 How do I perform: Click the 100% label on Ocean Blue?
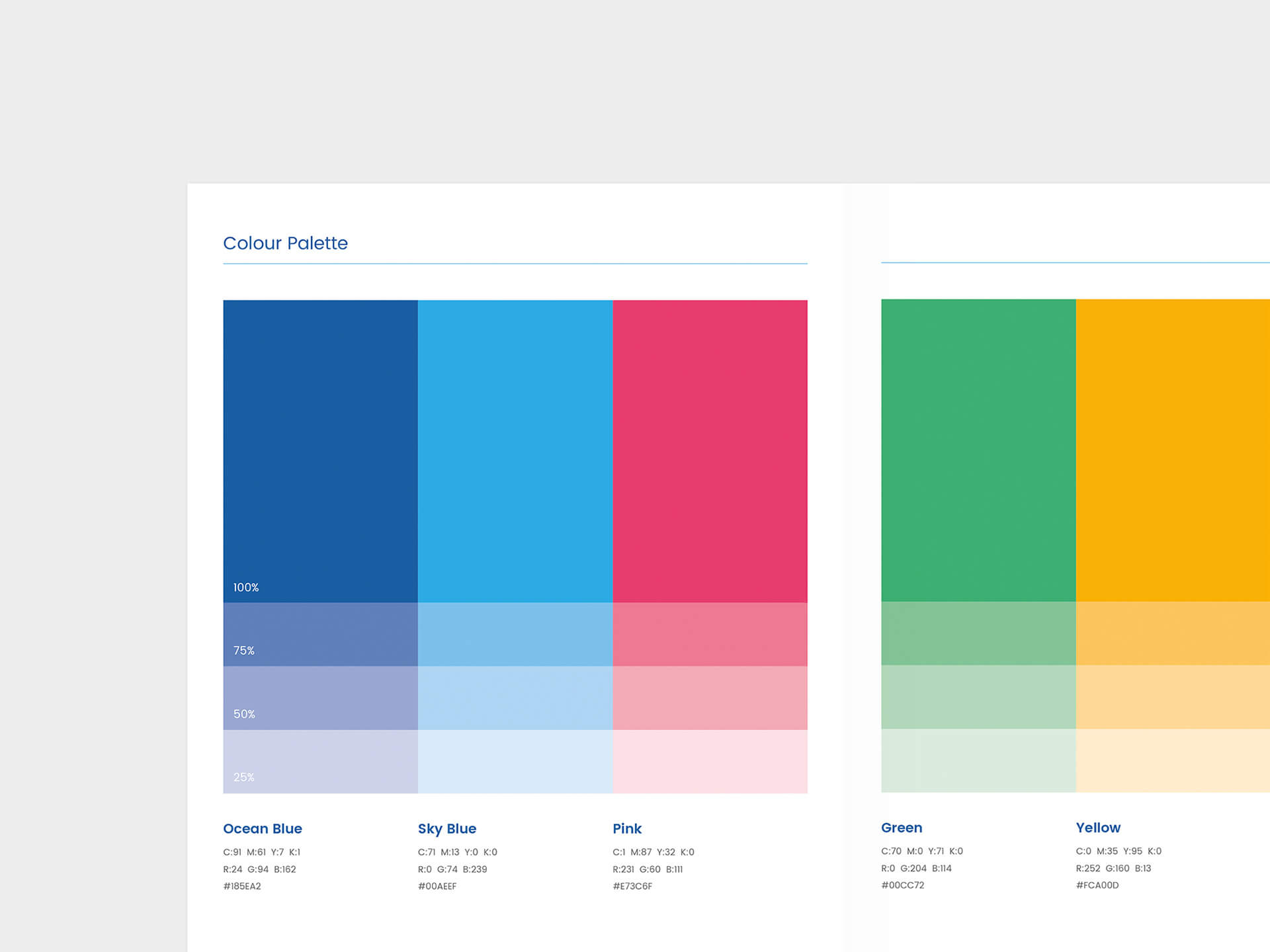245,586
